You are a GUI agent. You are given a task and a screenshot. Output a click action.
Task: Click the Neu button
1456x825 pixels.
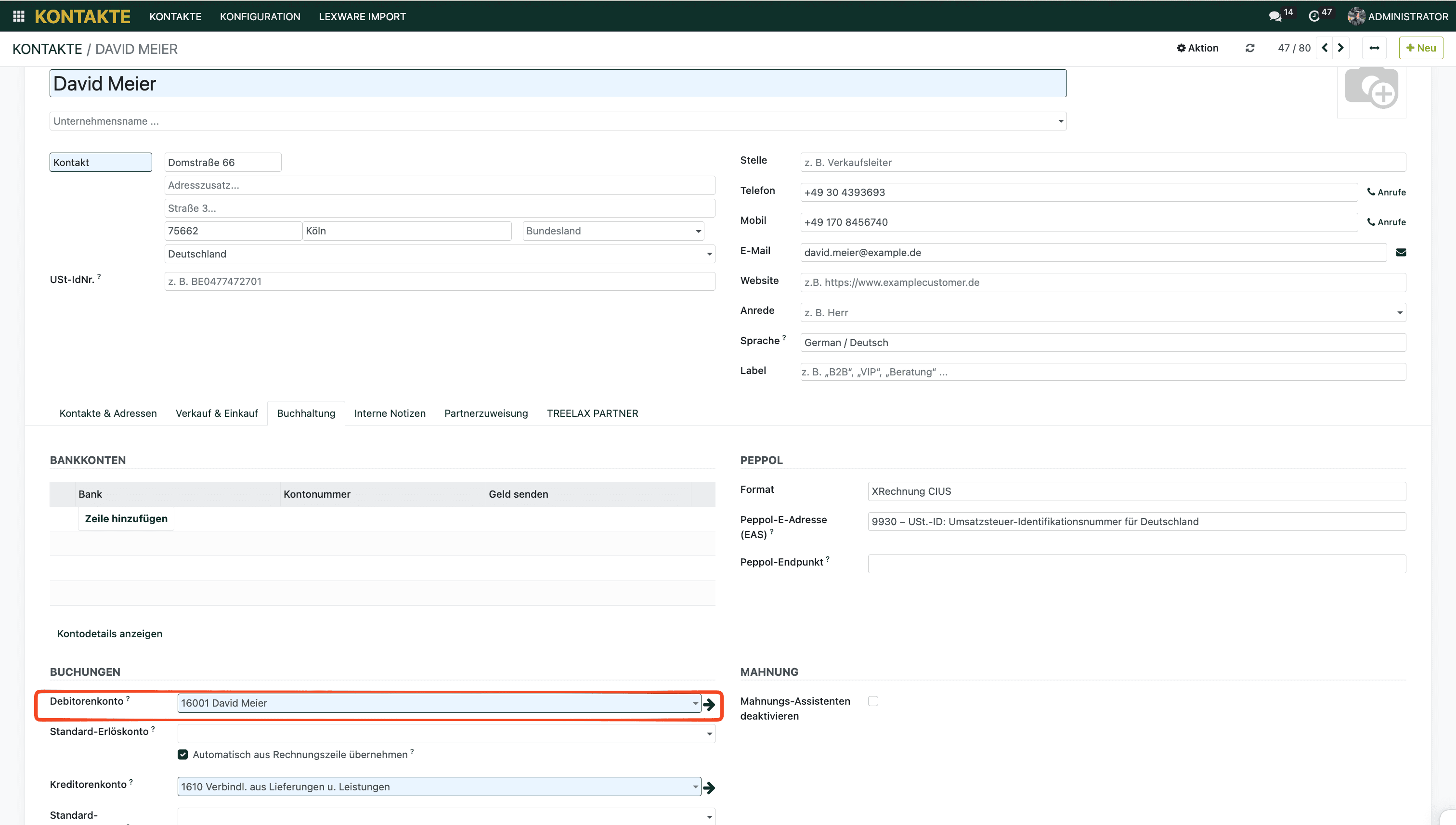click(x=1420, y=48)
